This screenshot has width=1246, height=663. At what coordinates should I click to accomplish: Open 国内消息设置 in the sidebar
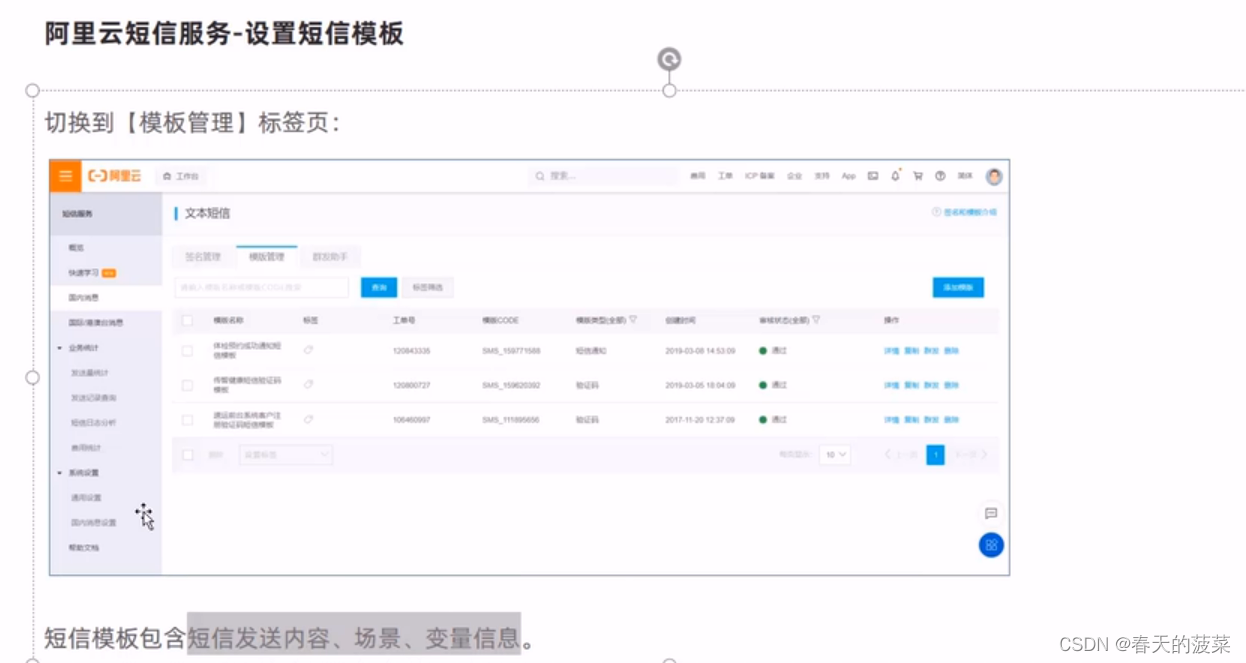pyautogui.click(x=93, y=523)
